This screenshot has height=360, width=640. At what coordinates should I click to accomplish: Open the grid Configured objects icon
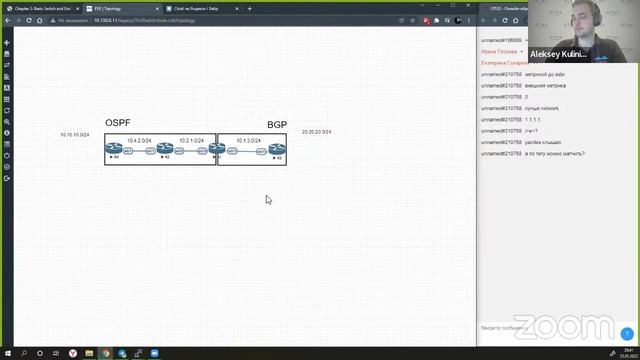tap(7, 99)
